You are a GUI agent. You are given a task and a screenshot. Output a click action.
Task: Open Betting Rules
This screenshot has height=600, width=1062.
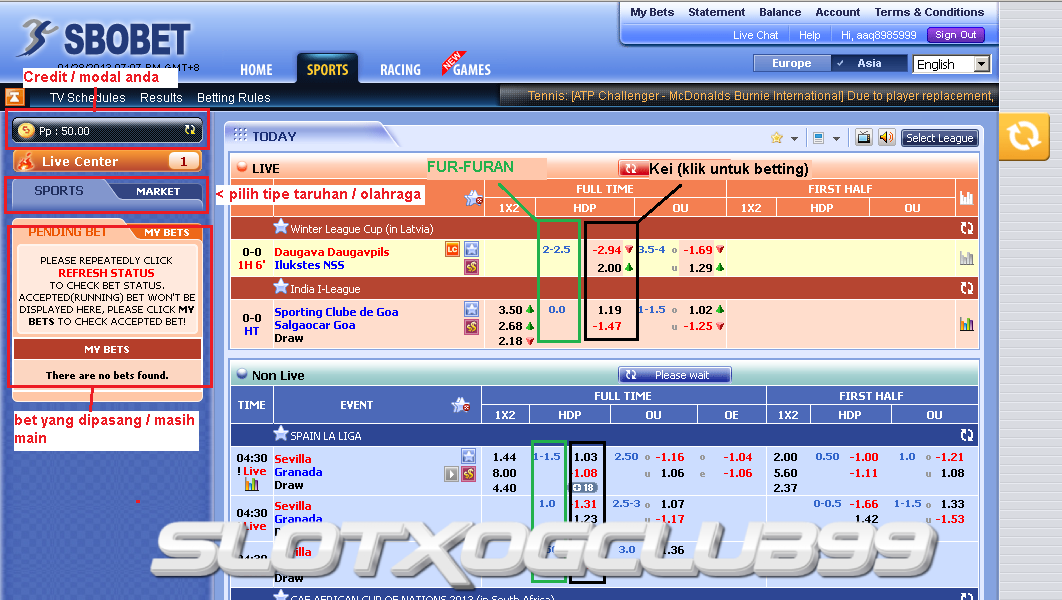click(x=234, y=98)
